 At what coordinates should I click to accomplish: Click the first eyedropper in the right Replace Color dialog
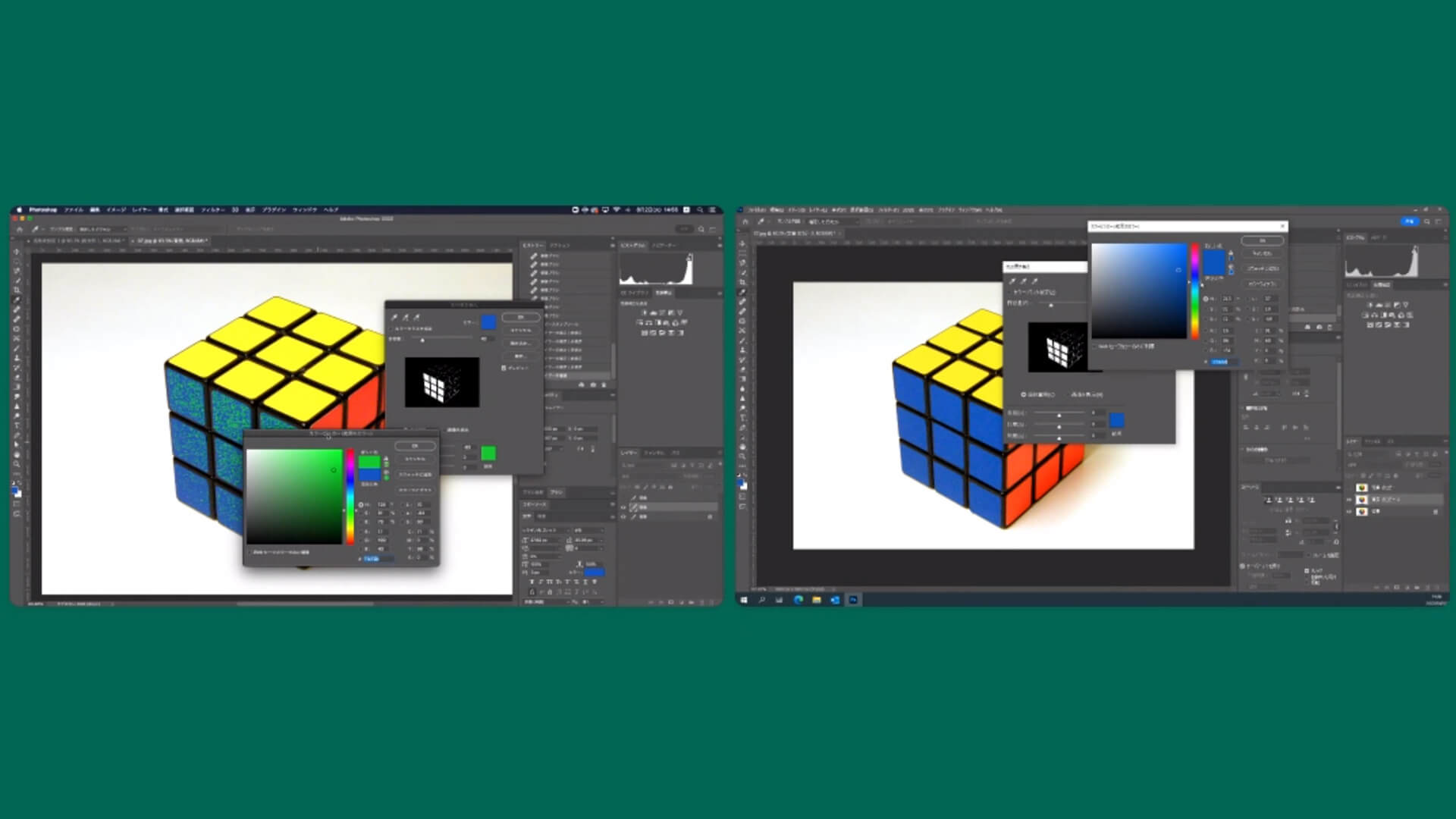[1012, 281]
